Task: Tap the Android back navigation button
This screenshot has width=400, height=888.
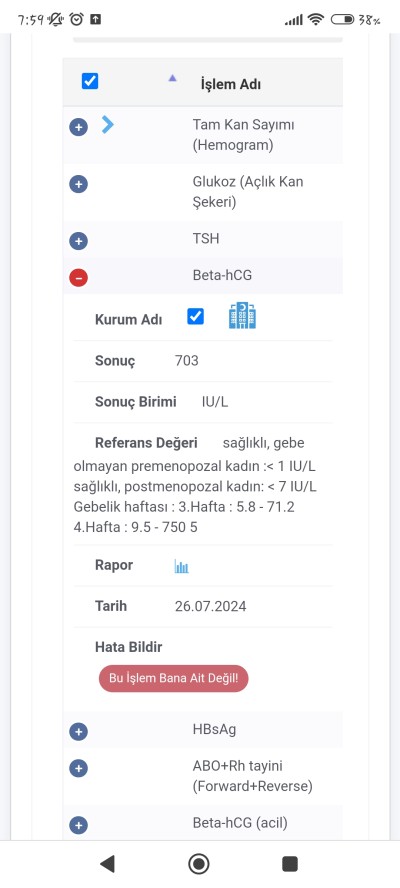Action: tap(107, 864)
